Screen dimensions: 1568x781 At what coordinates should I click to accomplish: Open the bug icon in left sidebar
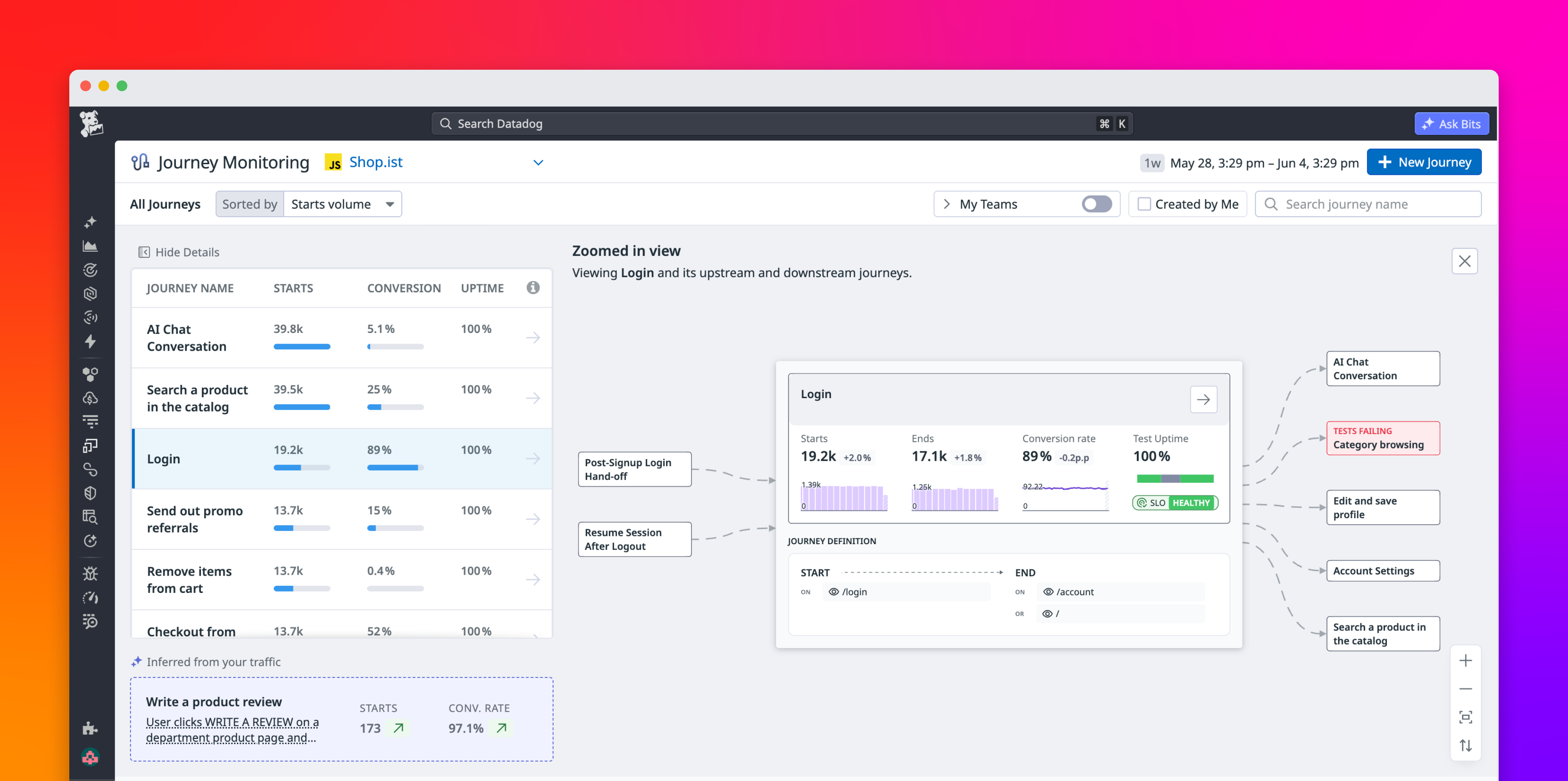90,573
